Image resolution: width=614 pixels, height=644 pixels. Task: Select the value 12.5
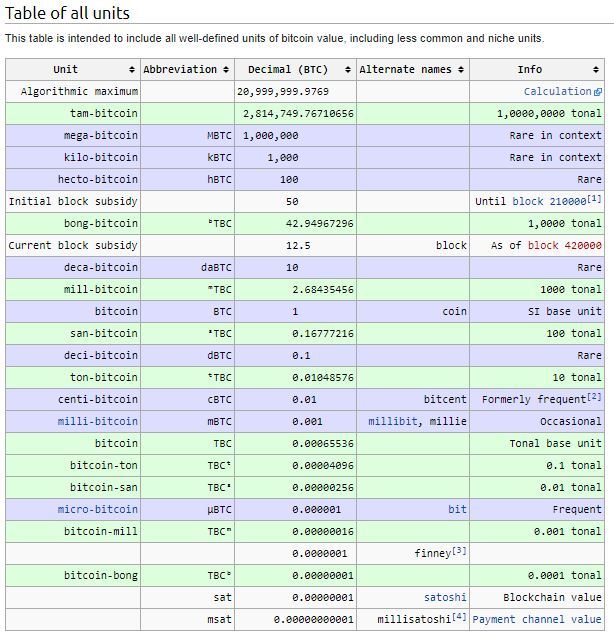[298, 246]
